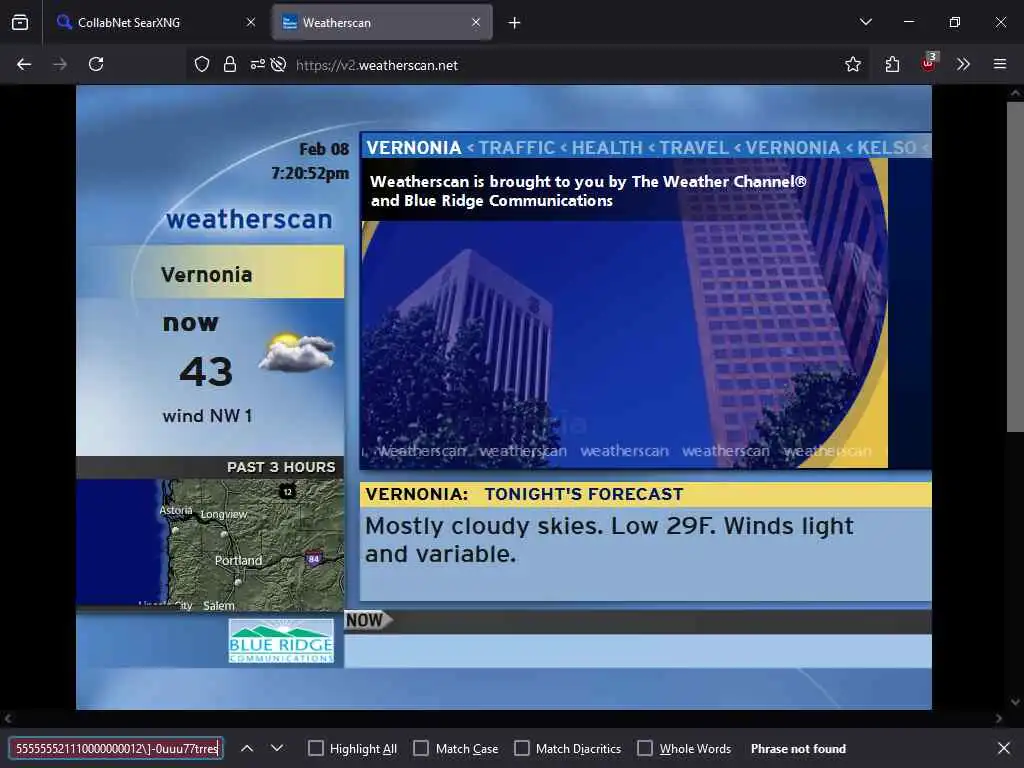1024x768 pixels.
Task: Reload the current page
Action: click(96, 64)
